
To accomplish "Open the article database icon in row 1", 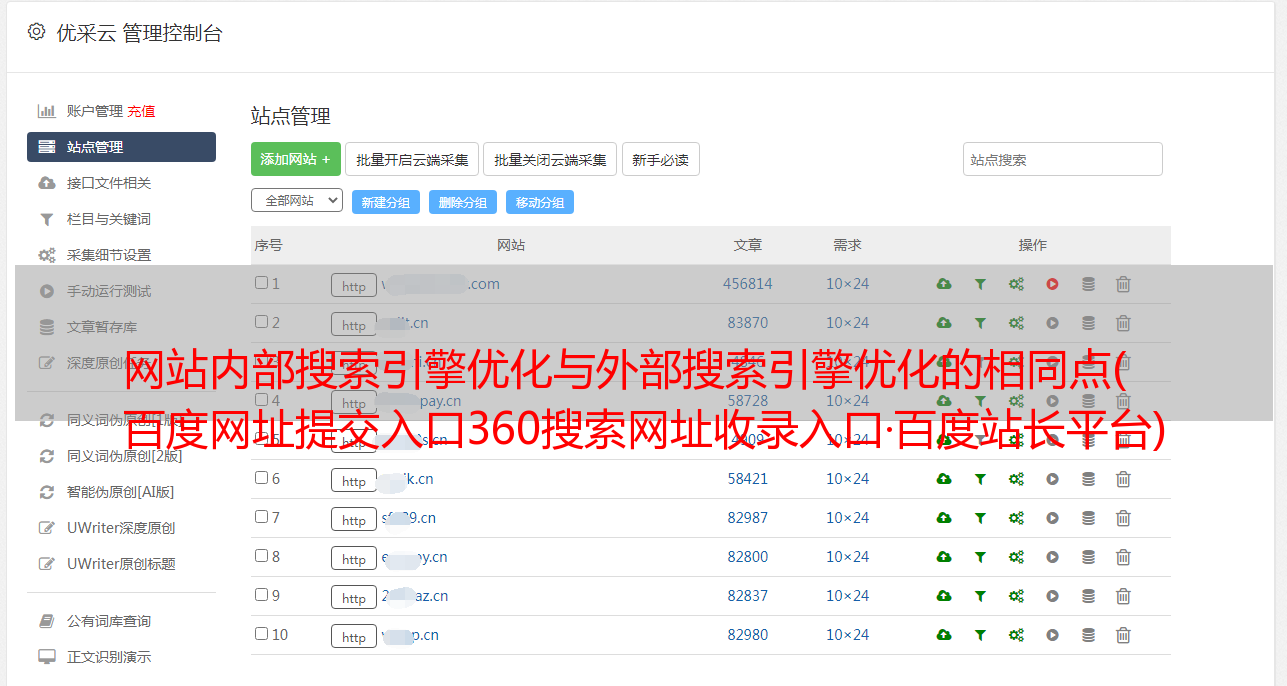I will [1088, 284].
